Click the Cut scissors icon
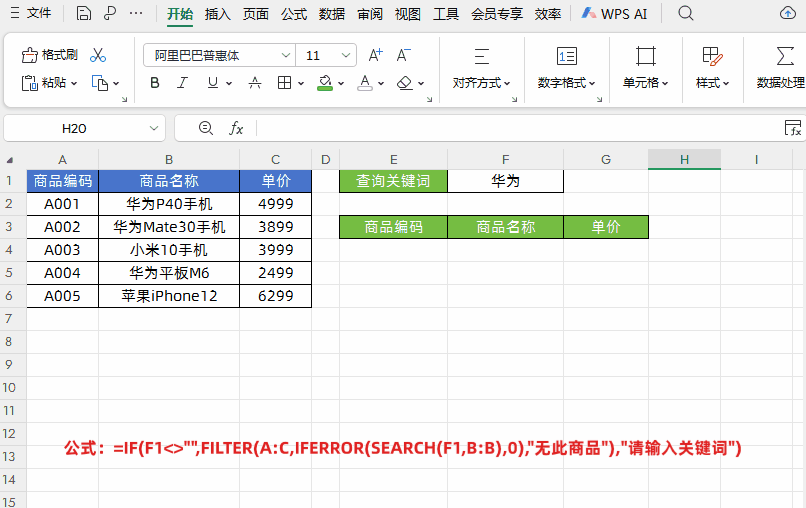Viewport: 806px width, 508px height. (98, 55)
